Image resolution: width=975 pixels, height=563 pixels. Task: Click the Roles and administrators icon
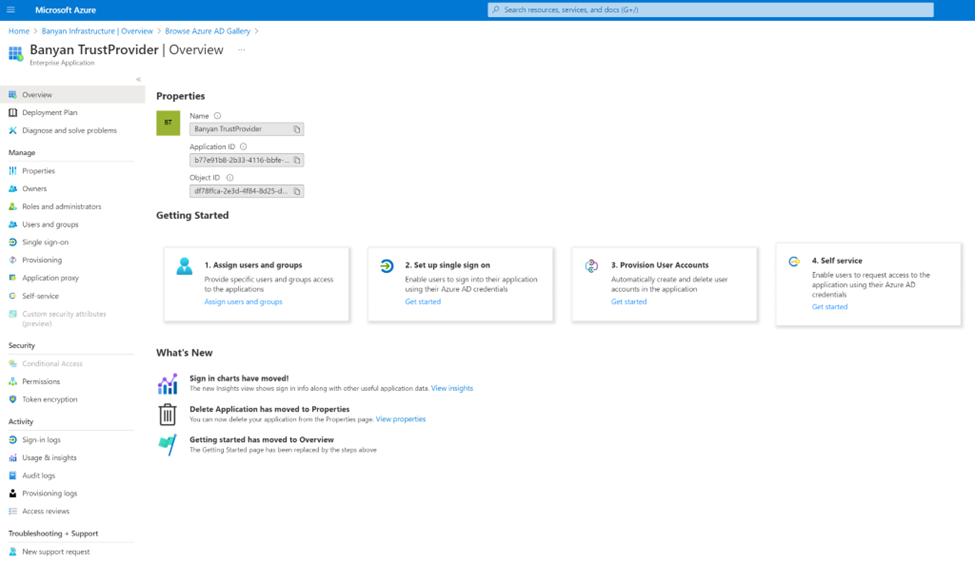pyautogui.click(x=12, y=207)
